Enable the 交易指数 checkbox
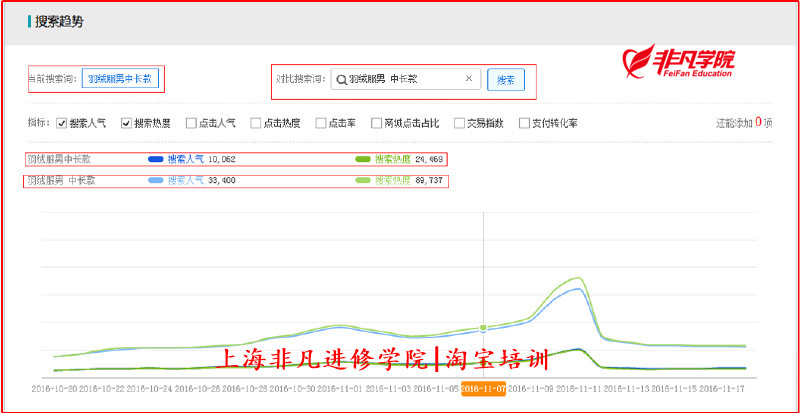 [459, 123]
